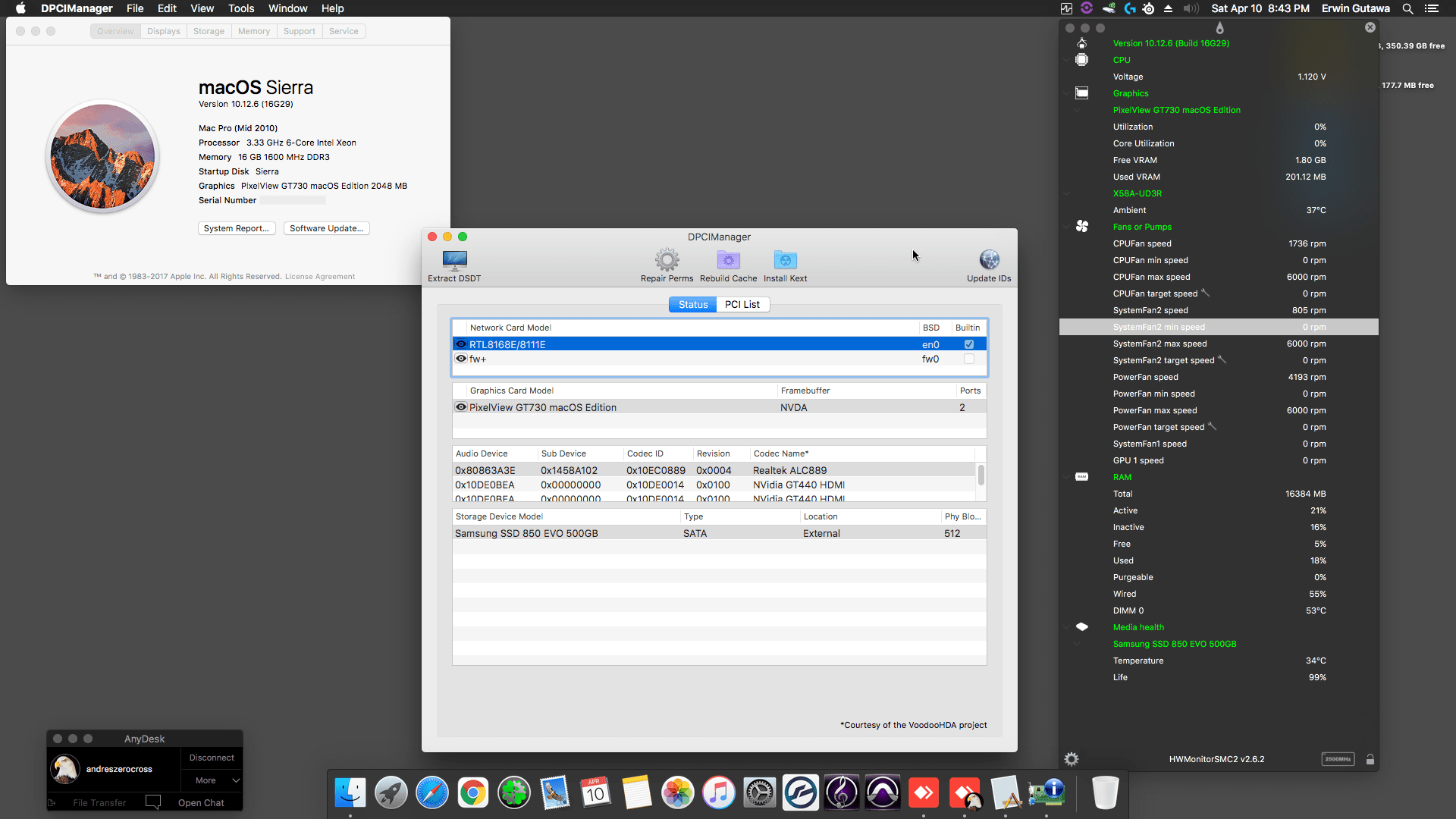The width and height of the screenshot is (1456, 819).
Task: Select SystemFan2 max speed row
Action: click(x=1219, y=344)
